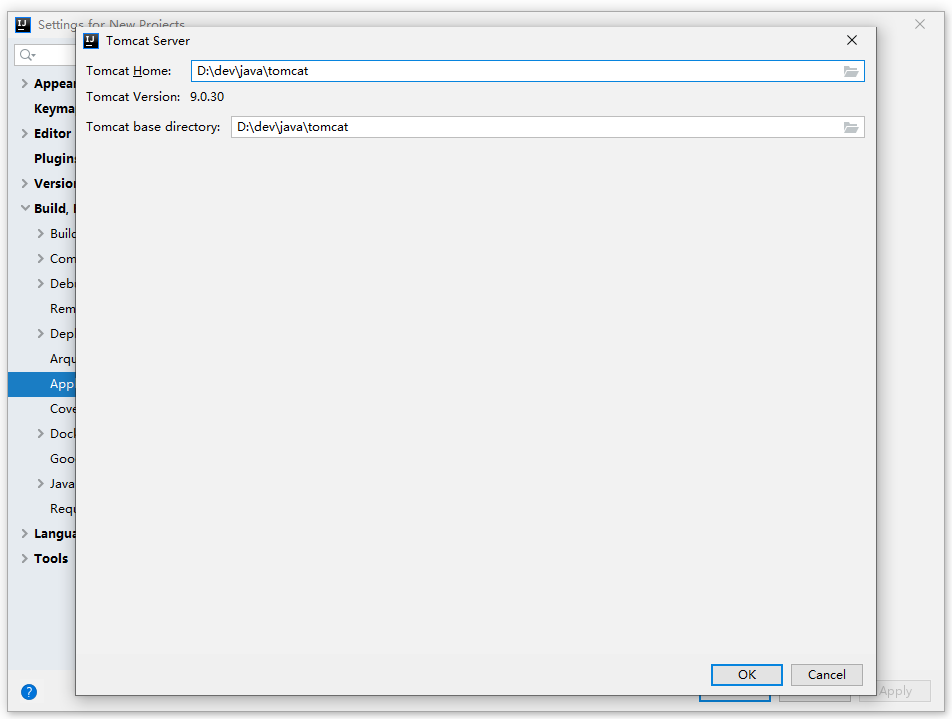Select the Coverage item in settings tree

click(x=63, y=409)
